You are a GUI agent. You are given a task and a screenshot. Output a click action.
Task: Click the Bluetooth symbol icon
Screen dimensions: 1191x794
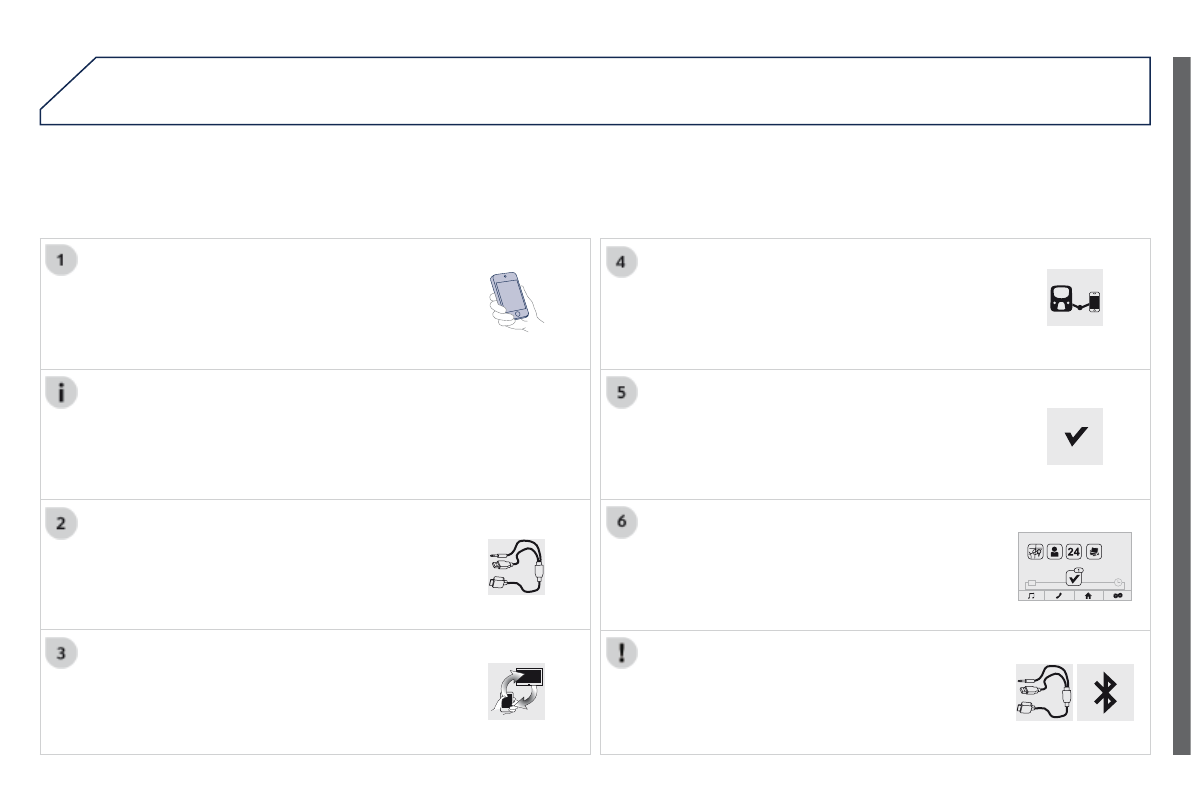(1105, 692)
